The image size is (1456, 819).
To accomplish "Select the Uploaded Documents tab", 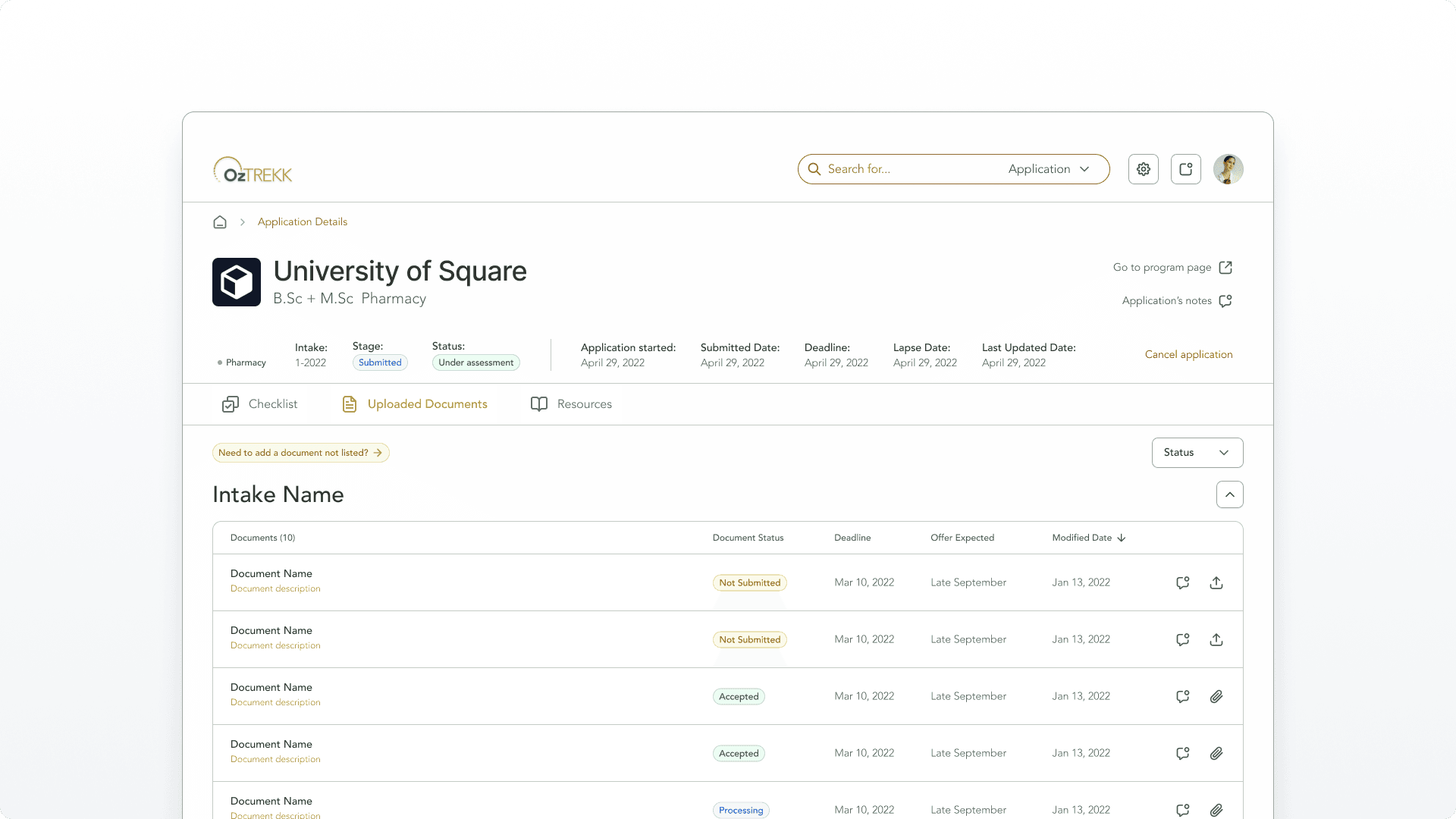I will pyautogui.click(x=415, y=404).
